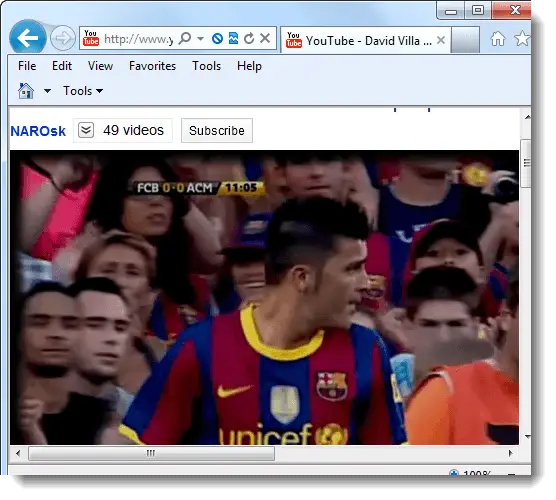Open the Favorites menu
The width and height of the screenshot is (556, 500).
(152, 66)
